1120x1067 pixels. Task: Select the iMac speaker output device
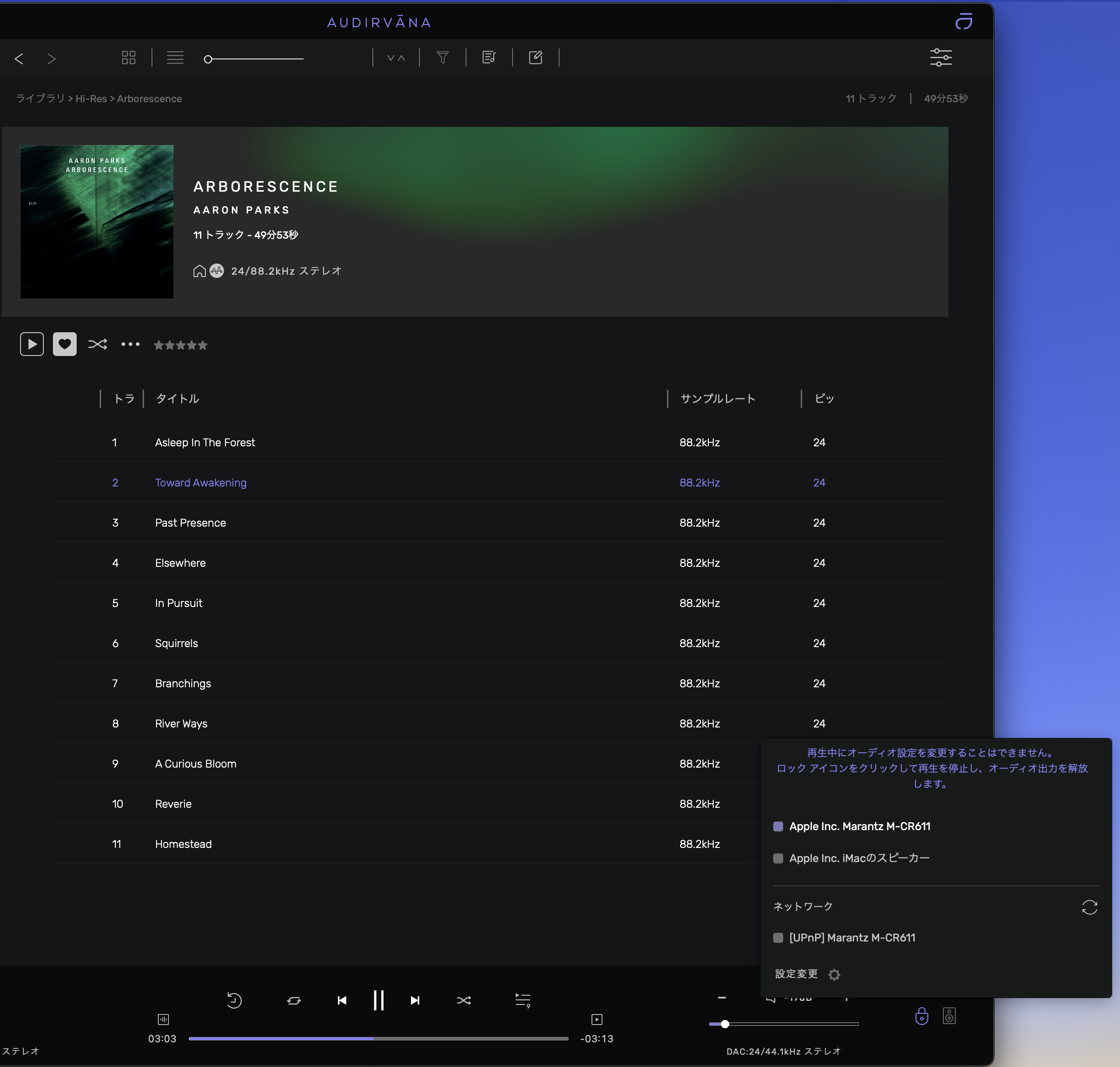(859, 858)
